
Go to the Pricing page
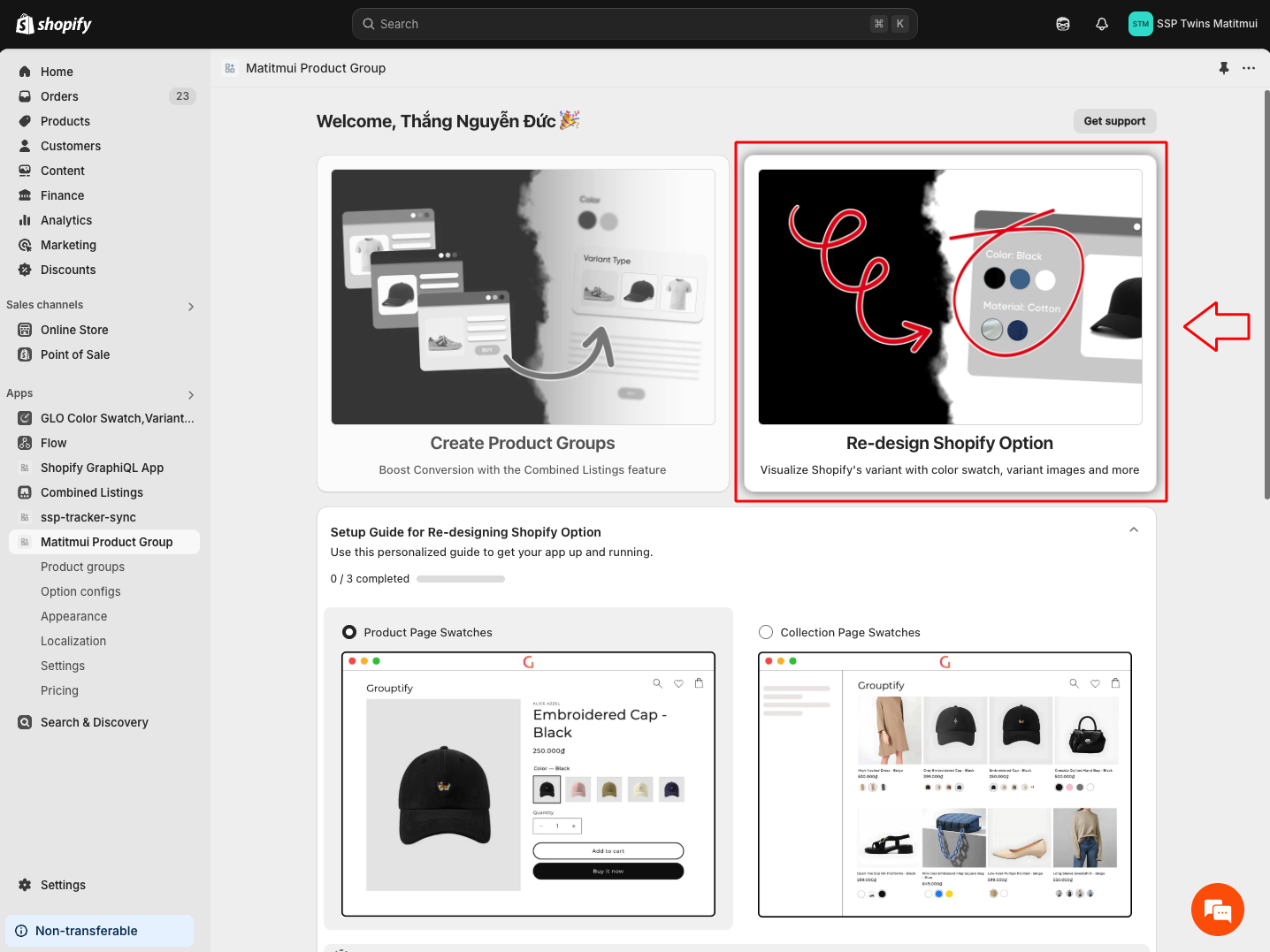[59, 690]
